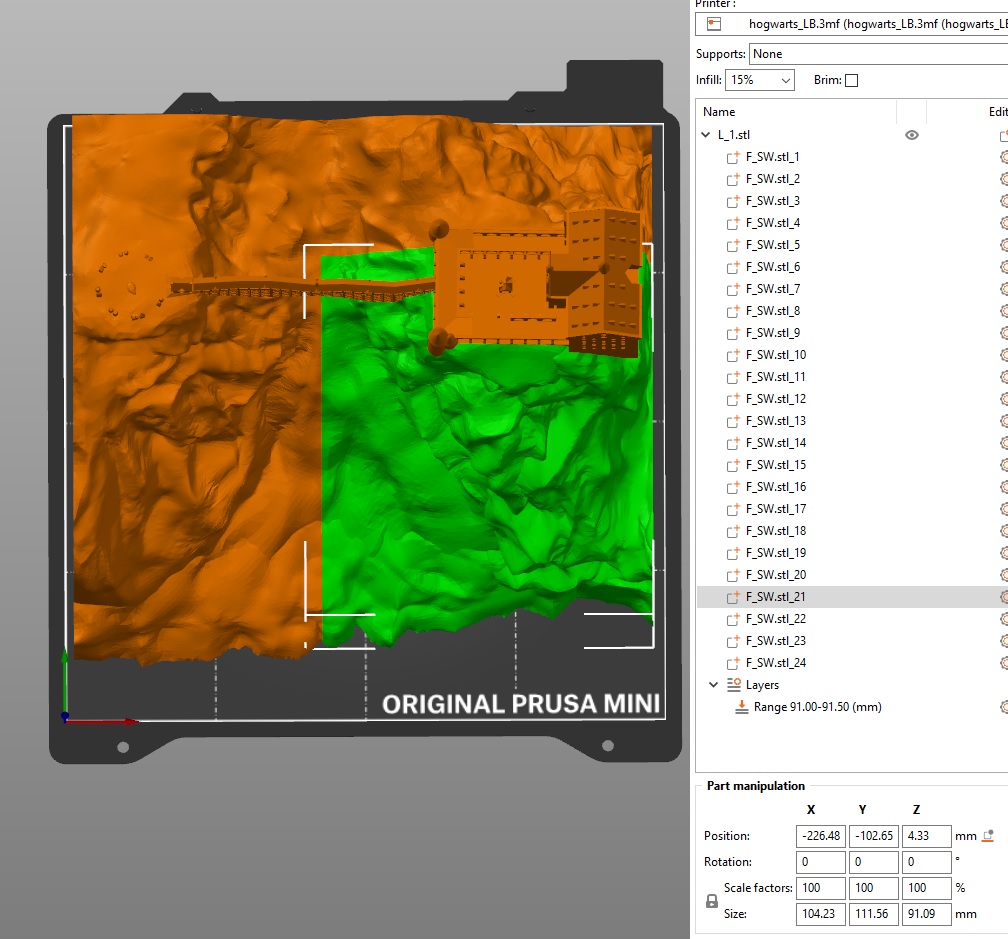
Task: Click the modifier icon beside F_SW.stl_16
Action: 733,487
